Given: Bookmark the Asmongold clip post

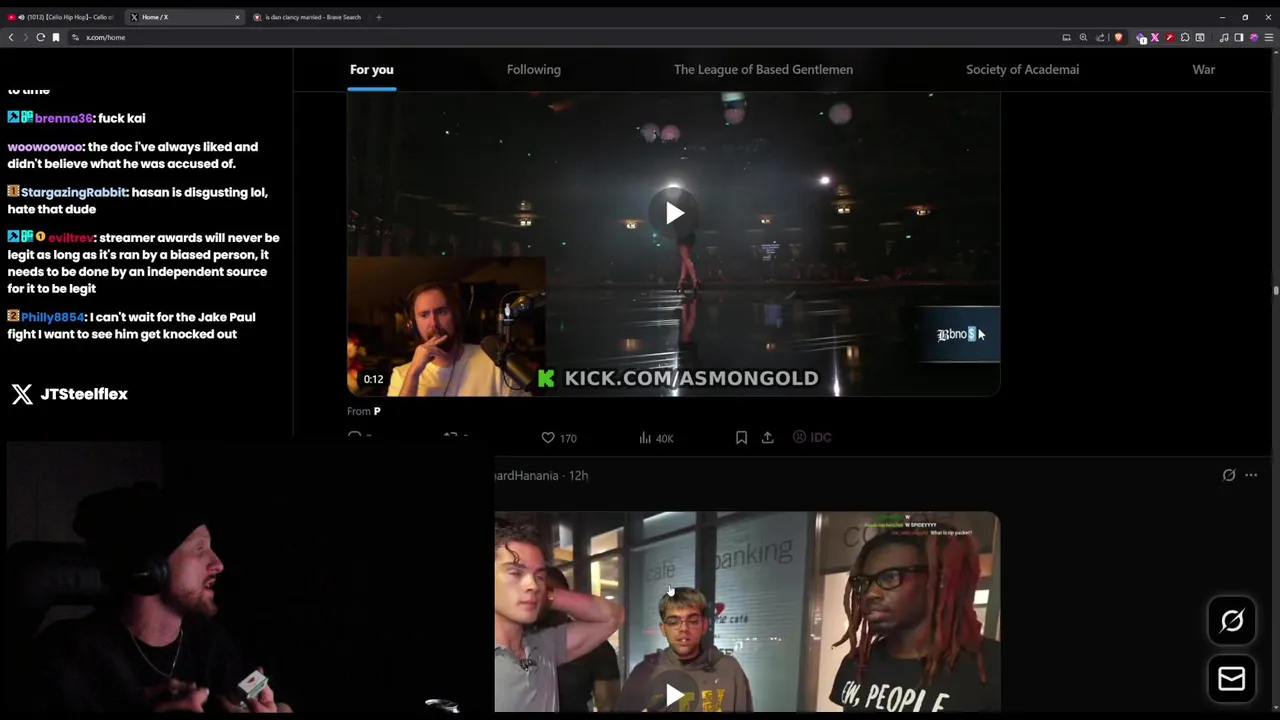Looking at the screenshot, I should [741, 438].
